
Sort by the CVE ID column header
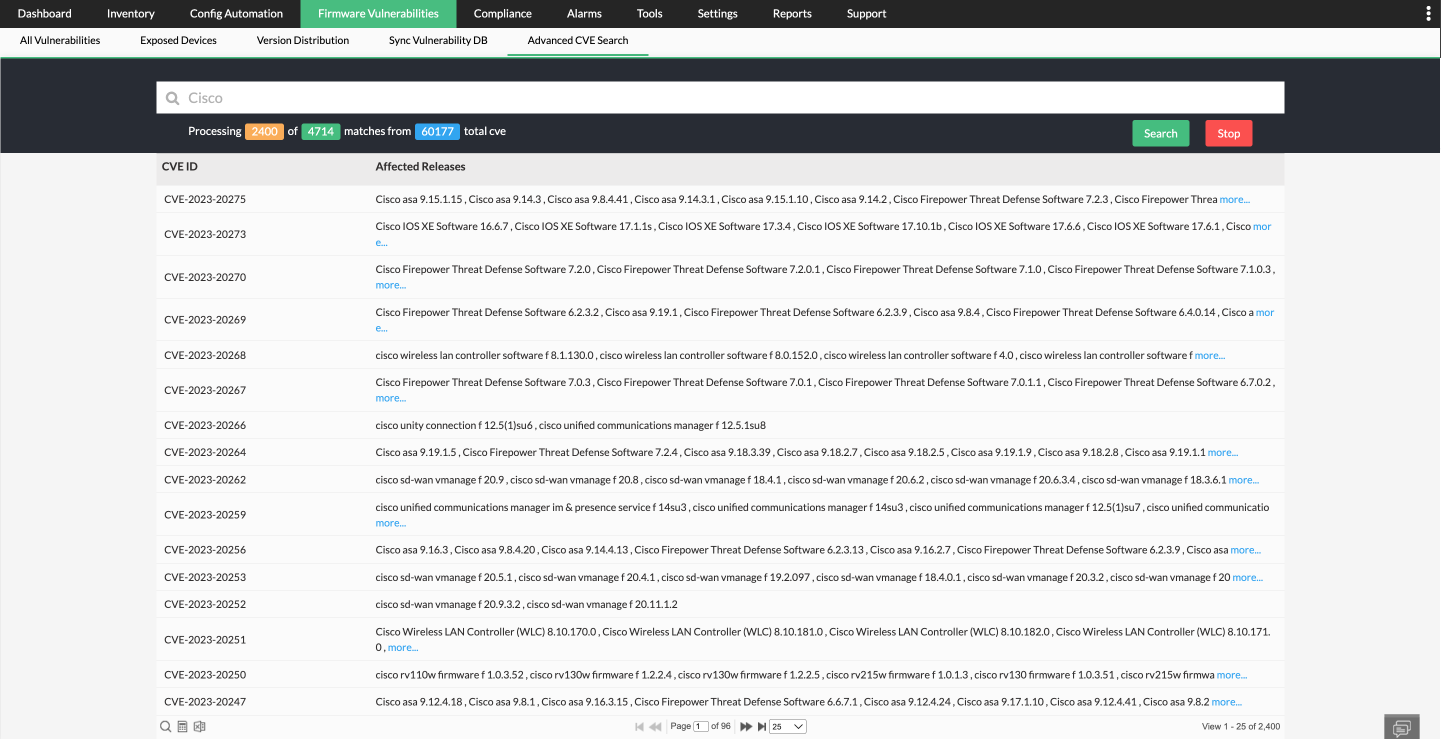click(x=180, y=167)
